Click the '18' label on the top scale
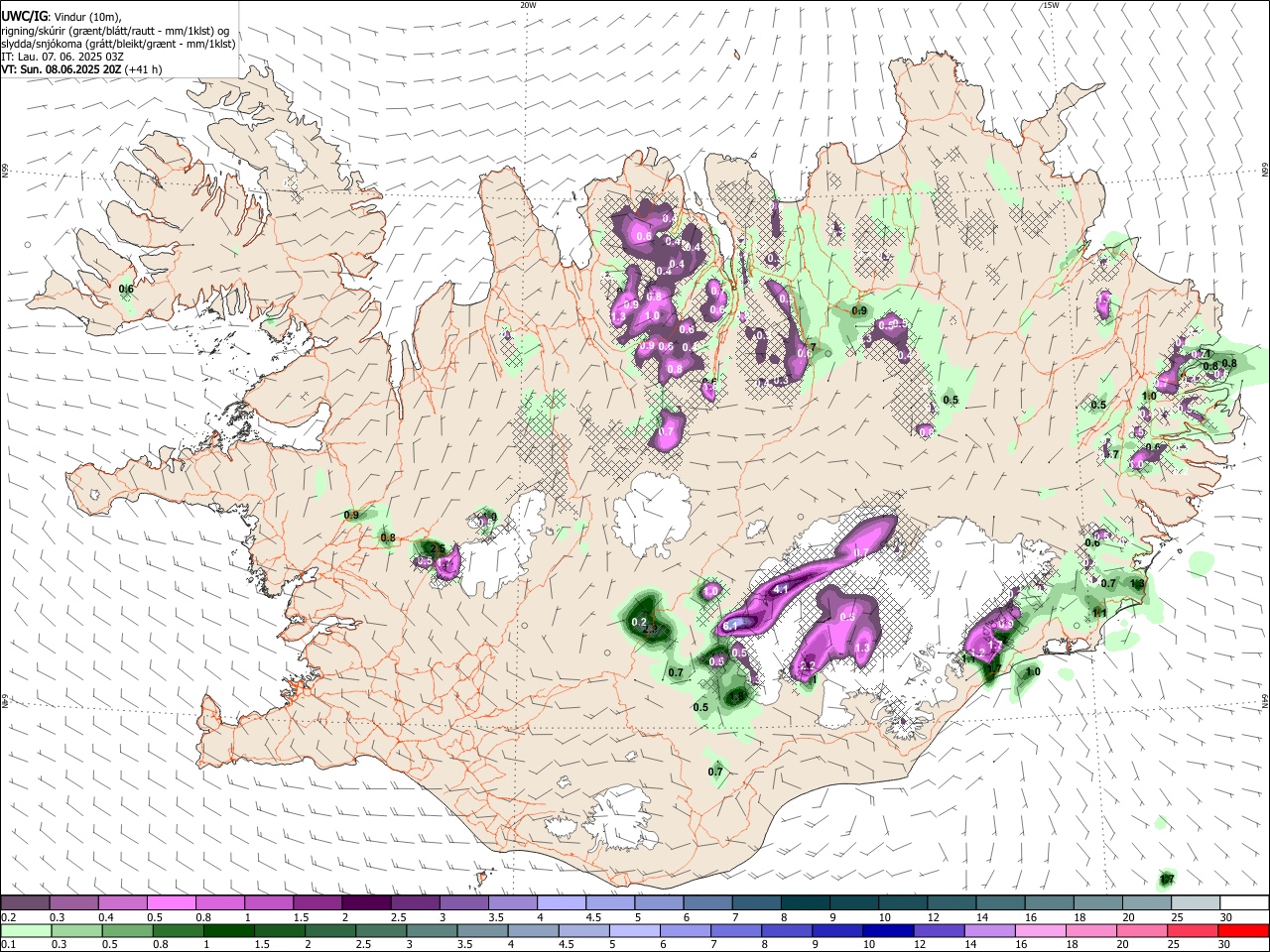The image size is (1270, 952). (1079, 917)
